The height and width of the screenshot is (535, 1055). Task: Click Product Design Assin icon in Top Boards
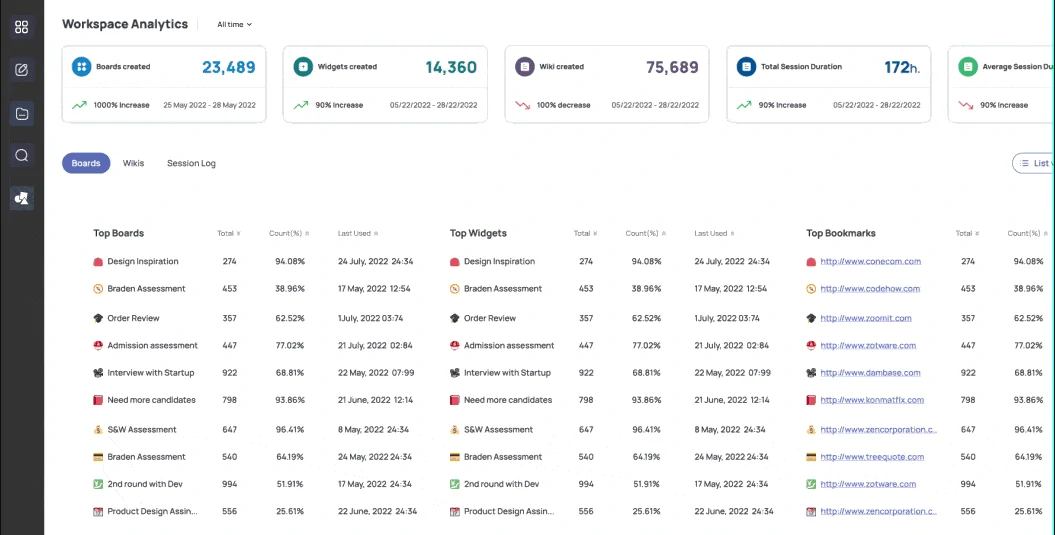(98, 511)
